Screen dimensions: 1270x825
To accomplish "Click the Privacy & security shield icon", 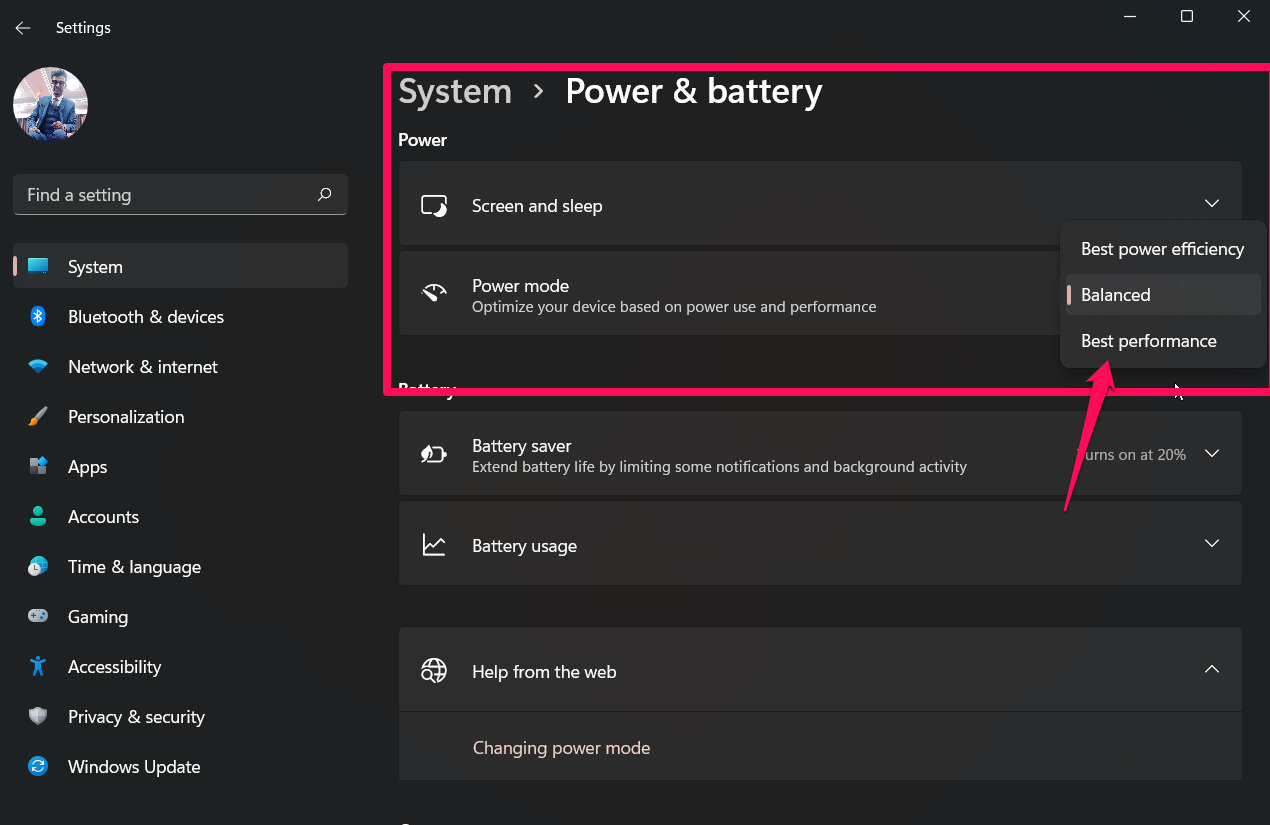I will 38,717.
